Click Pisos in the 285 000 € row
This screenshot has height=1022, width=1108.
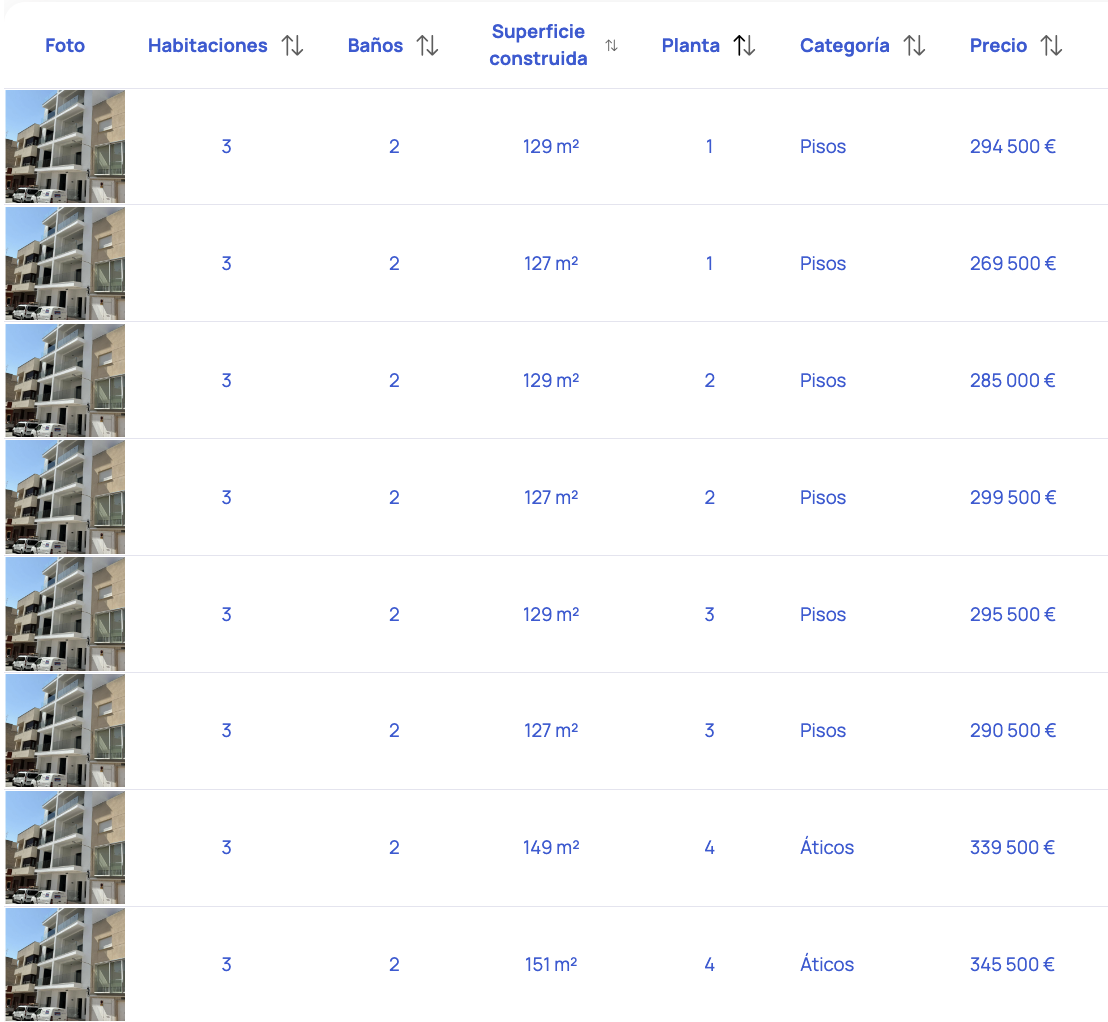[823, 381]
